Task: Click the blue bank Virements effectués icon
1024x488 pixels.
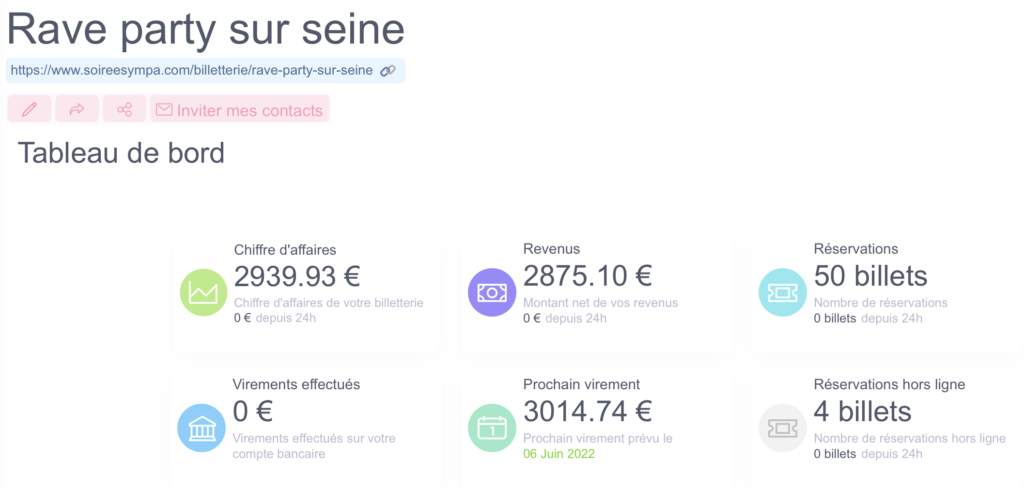Action: click(201, 428)
